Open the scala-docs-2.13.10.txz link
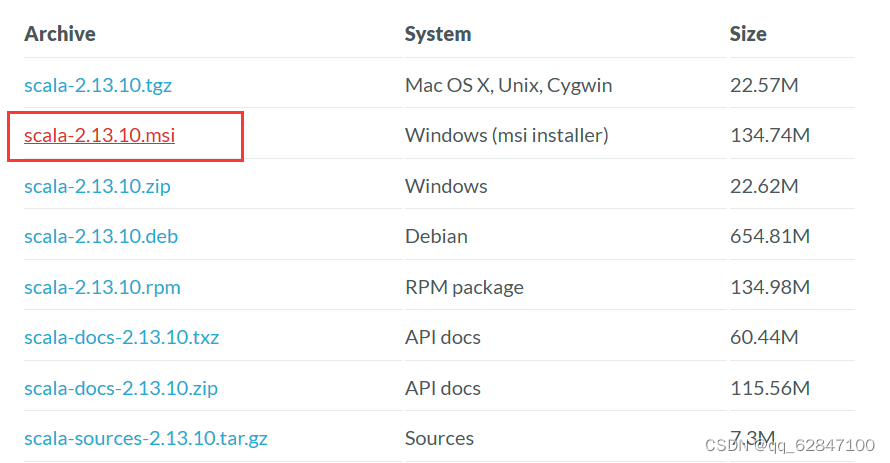890x463 pixels. click(121, 338)
